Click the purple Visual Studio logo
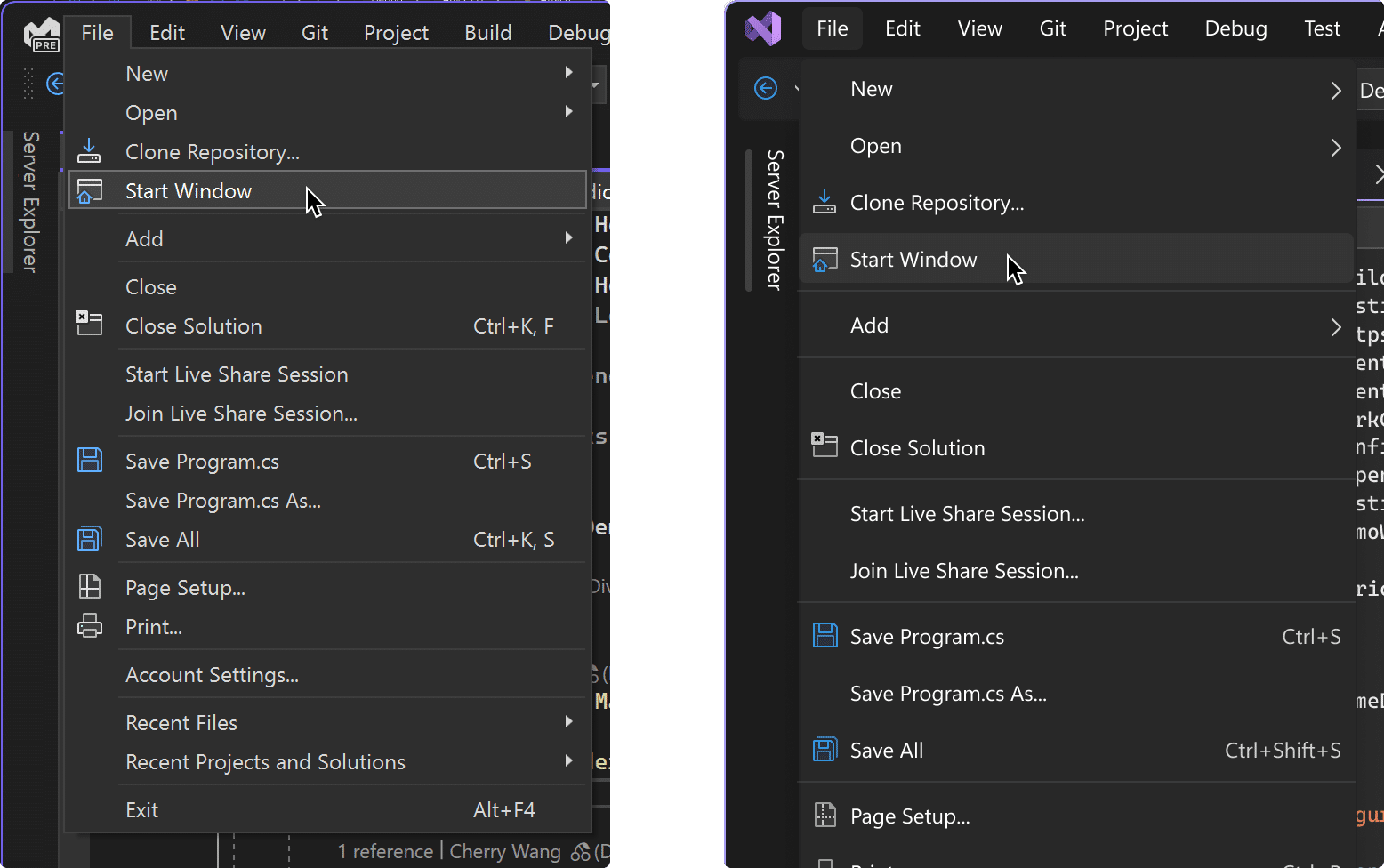Image resolution: width=1384 pixels, height=868 pixels. (763, 28)
